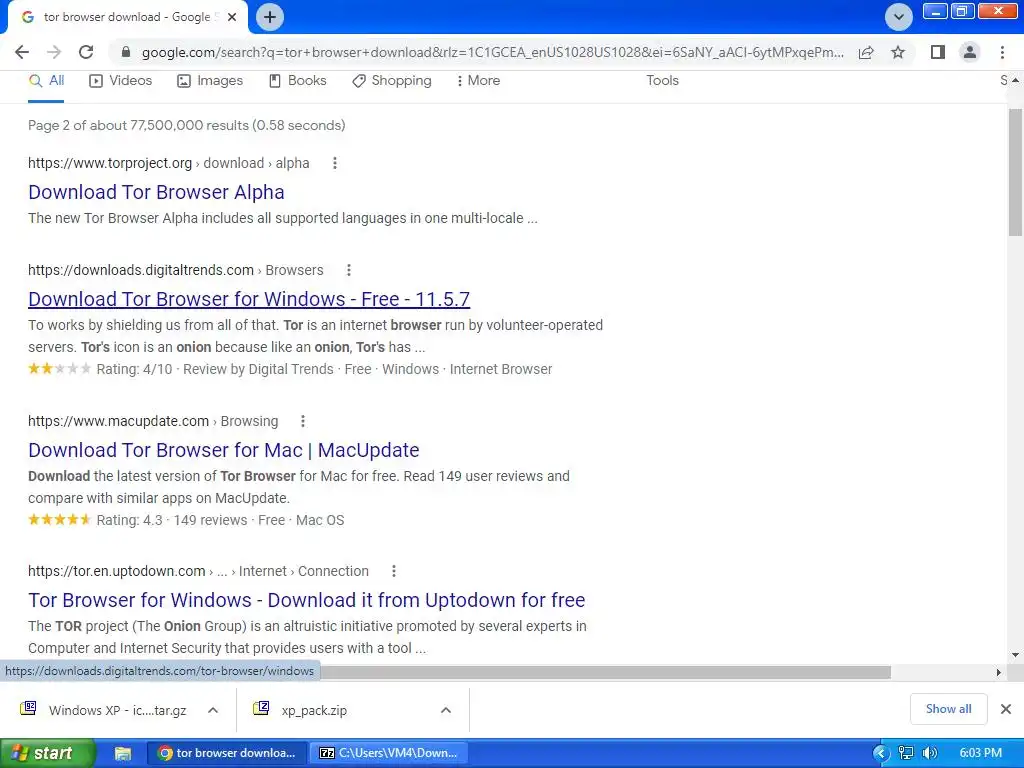Select the All search tab
Screen dimensions: 1024x768
click(x=46, y=81)
